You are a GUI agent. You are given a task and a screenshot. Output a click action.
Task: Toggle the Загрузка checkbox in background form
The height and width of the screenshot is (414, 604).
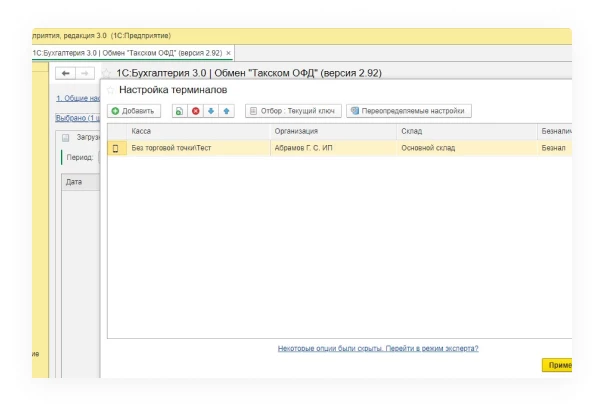(x=66, y=137)
